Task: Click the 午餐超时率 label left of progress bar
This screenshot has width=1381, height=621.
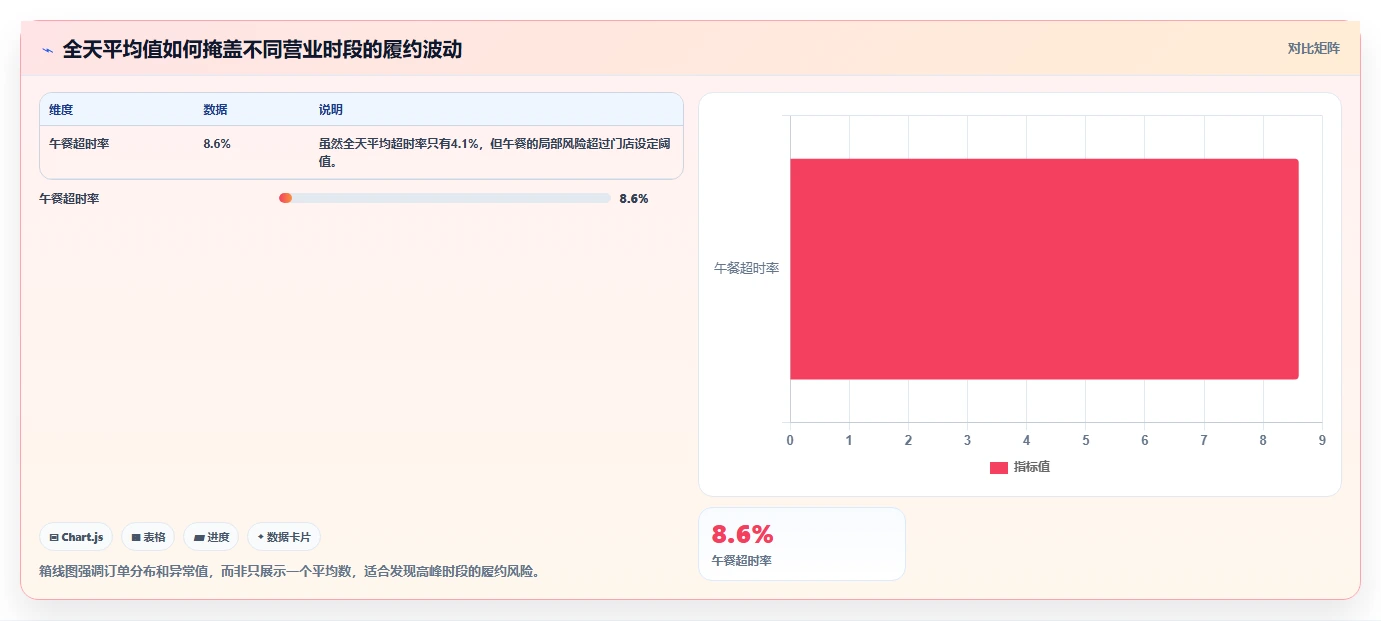Action: click(x=69, y=198)
